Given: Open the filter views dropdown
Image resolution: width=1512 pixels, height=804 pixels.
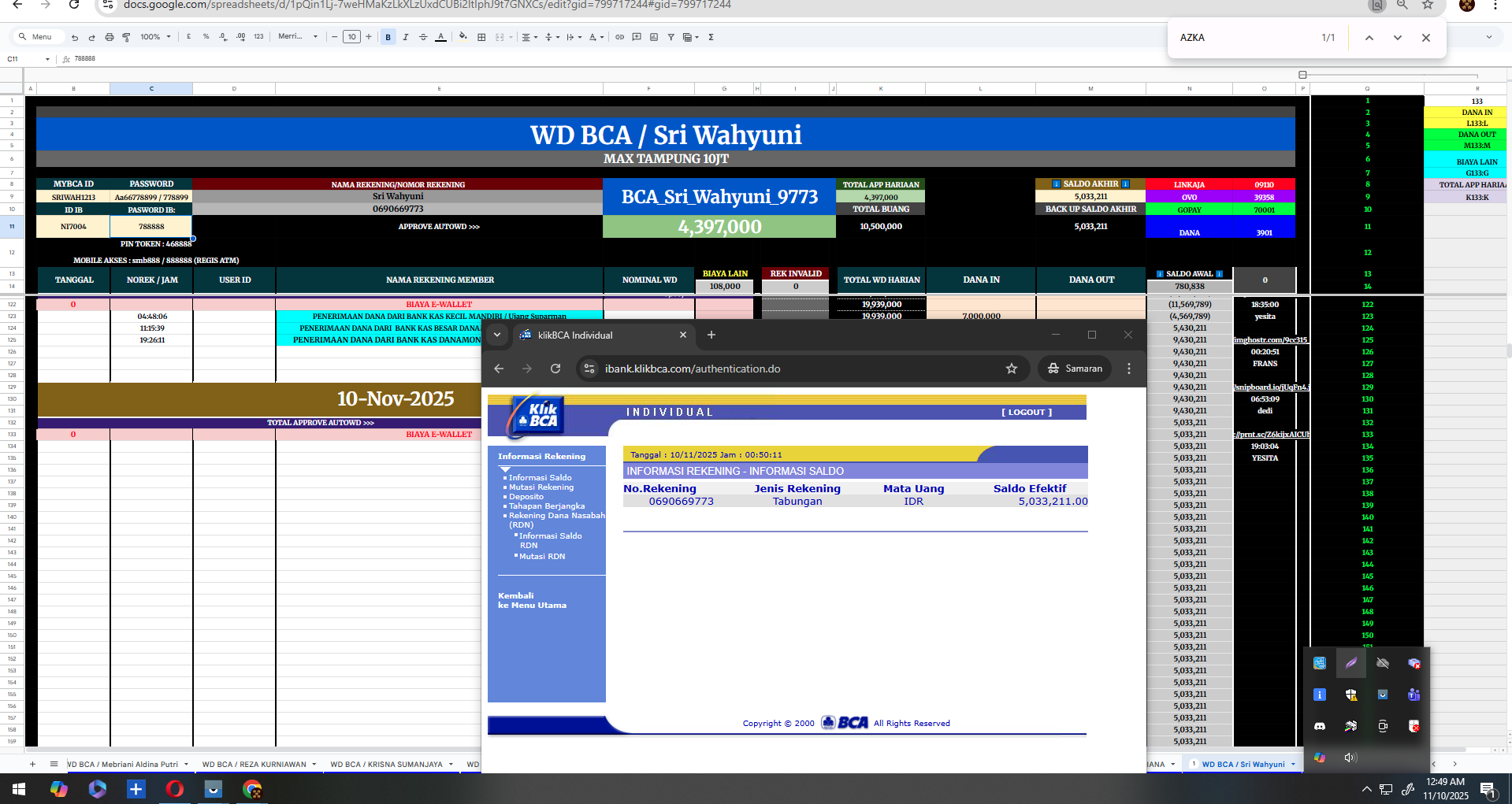Looking at the screenshot, I should tap(691, 37).
